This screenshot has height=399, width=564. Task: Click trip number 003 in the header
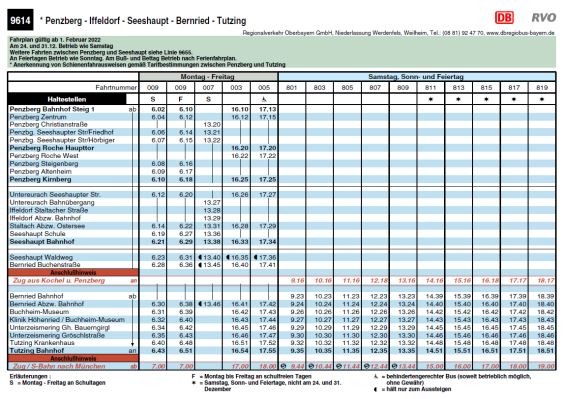click(236, 87)
